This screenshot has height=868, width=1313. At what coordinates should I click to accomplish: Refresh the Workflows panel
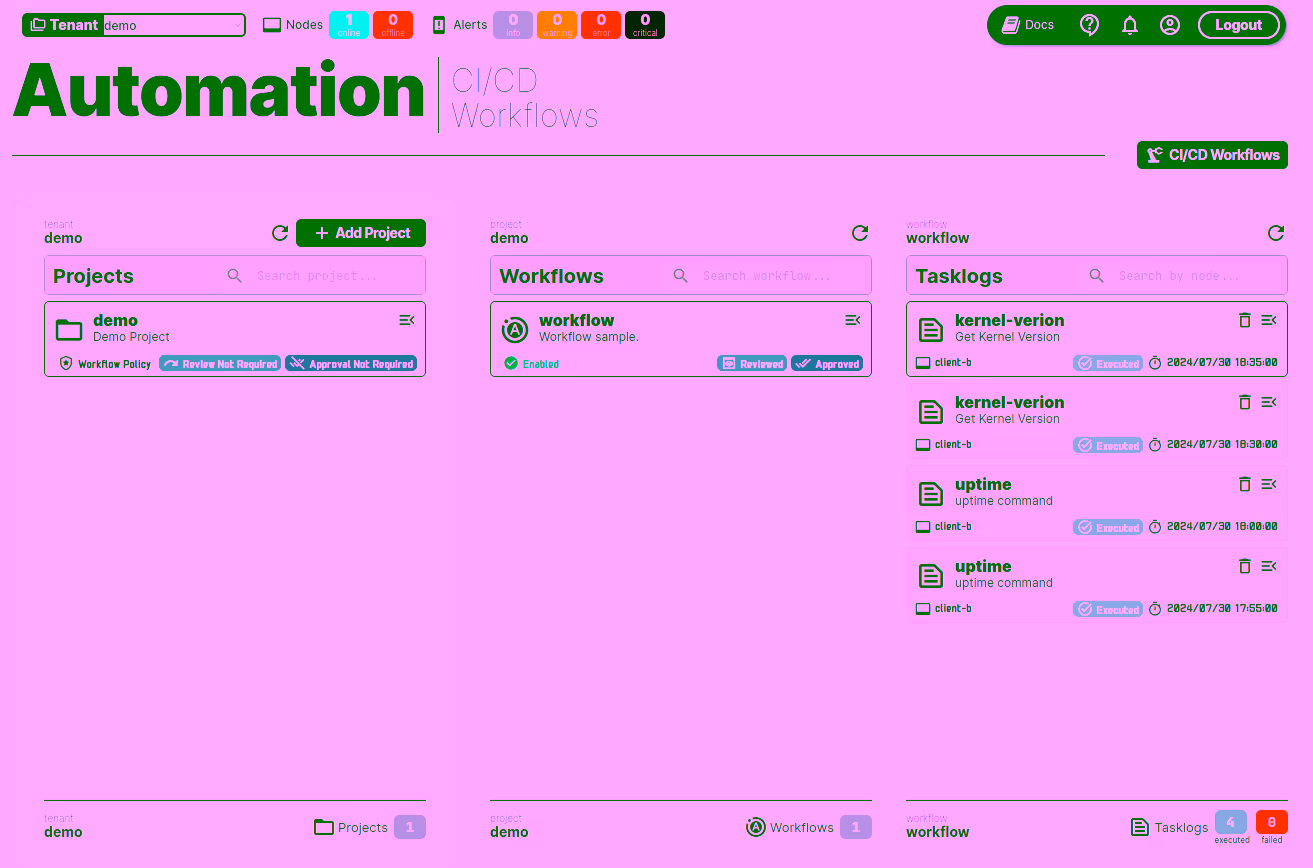point(860,233)
